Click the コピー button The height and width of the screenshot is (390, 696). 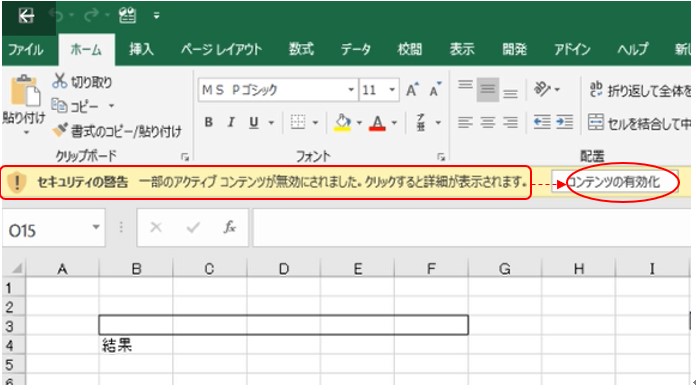75,106
